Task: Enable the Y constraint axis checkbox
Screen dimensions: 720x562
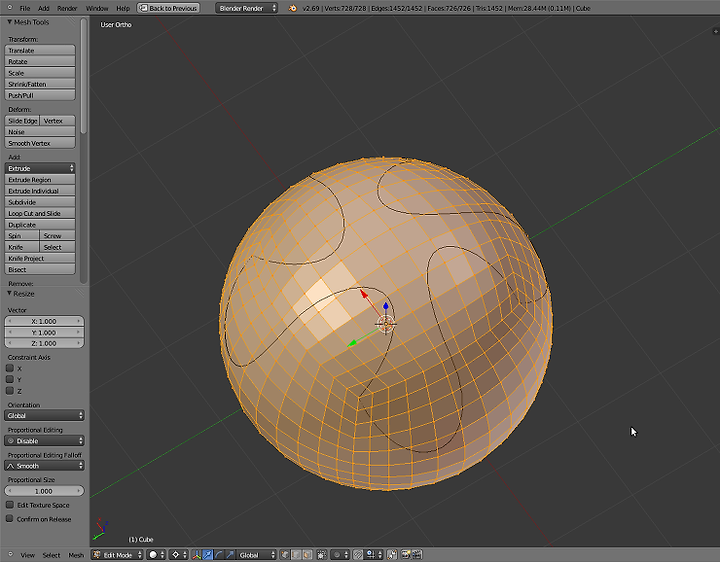Action: [x=10, y=379]
